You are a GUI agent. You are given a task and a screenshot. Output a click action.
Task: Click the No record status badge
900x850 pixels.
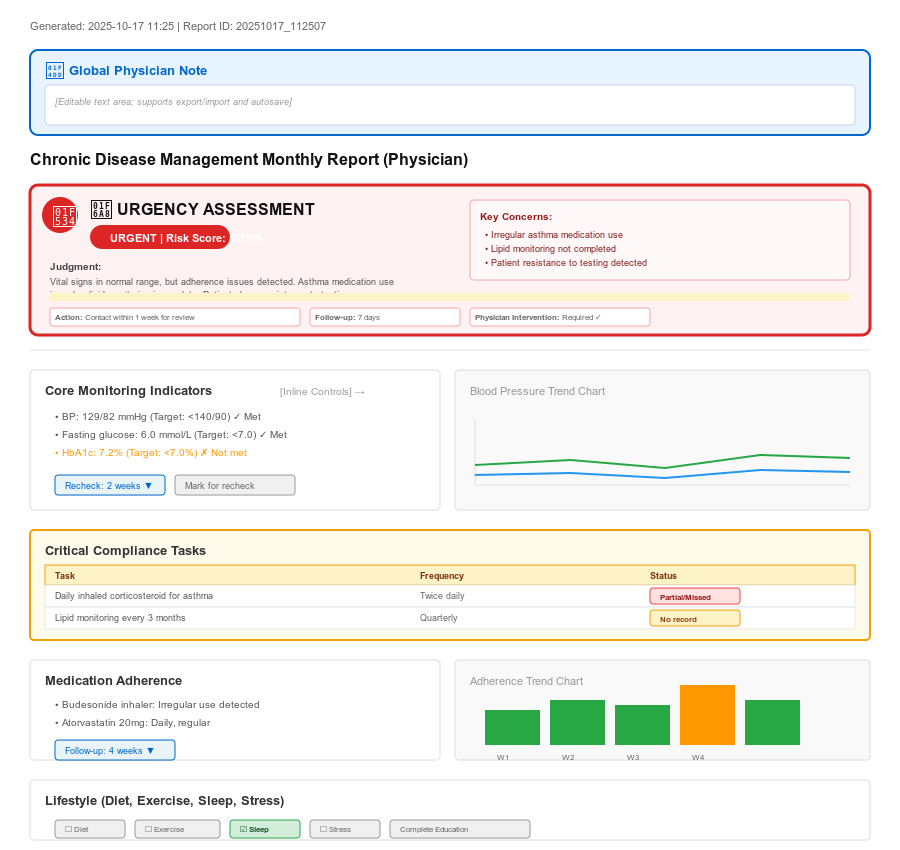pyautogui.click(x=694, y=618)
